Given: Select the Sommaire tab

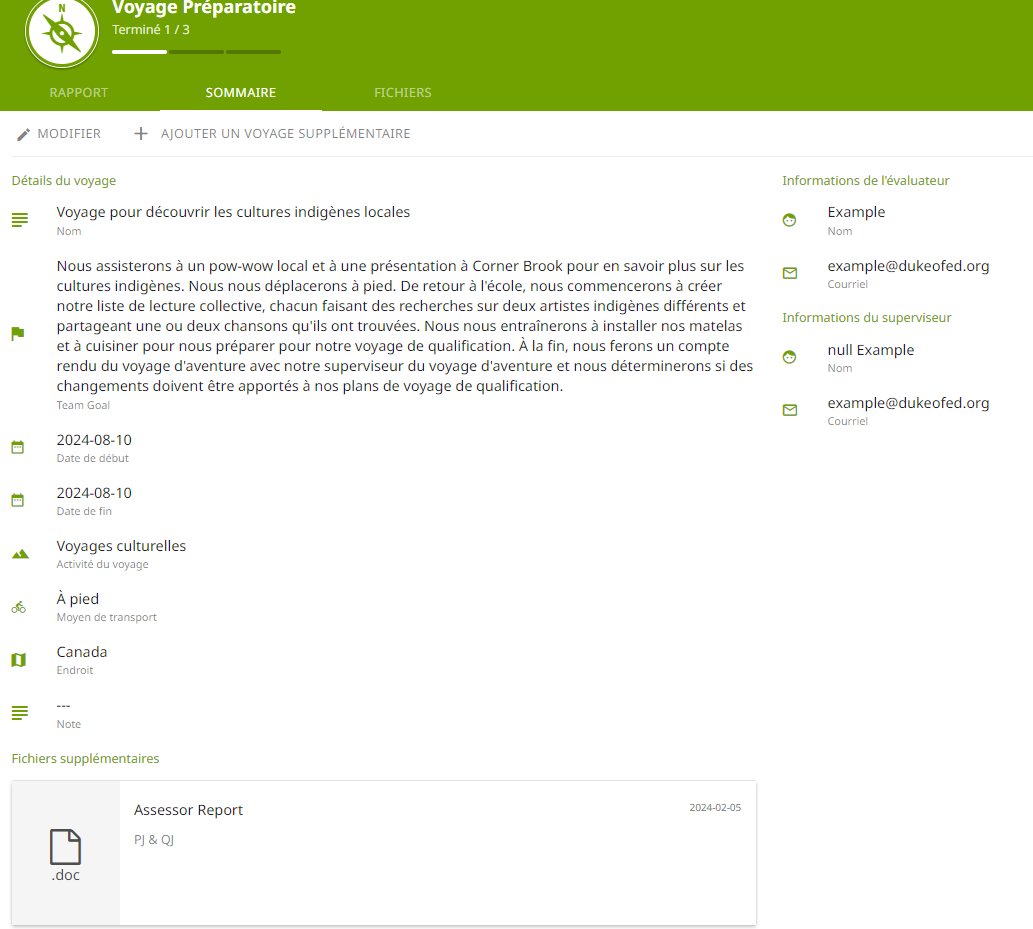Looking at the screenshot, I should 241,93.
